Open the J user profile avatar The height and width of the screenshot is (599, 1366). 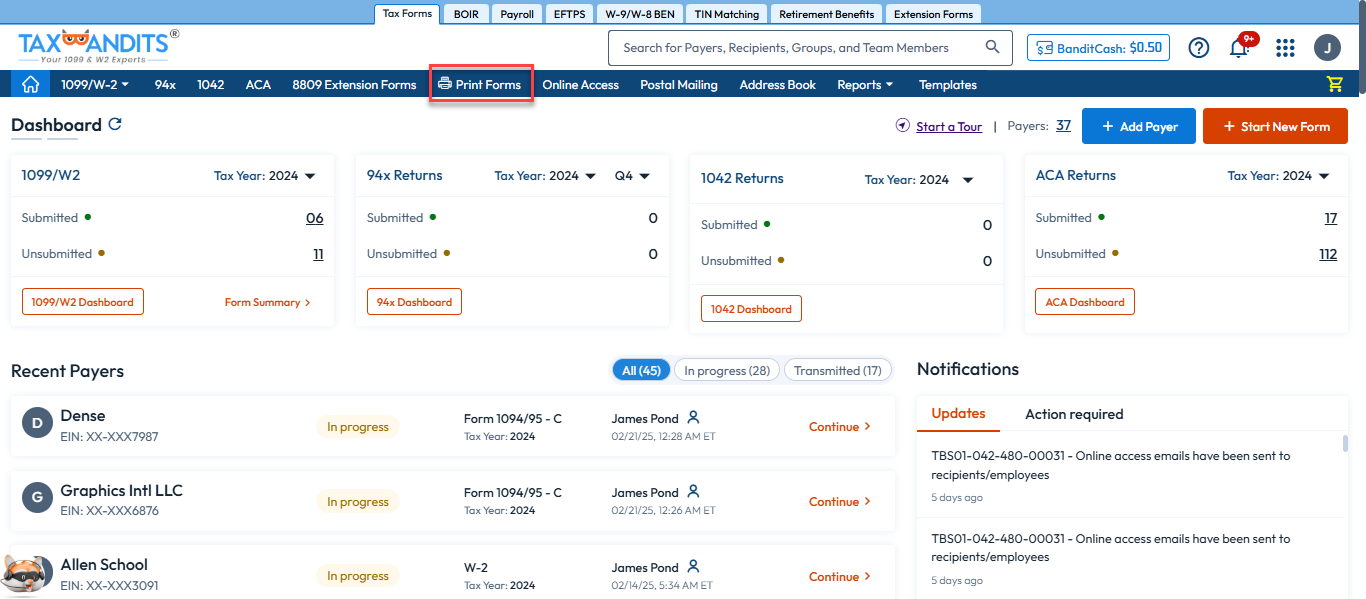coord(1327,47)
